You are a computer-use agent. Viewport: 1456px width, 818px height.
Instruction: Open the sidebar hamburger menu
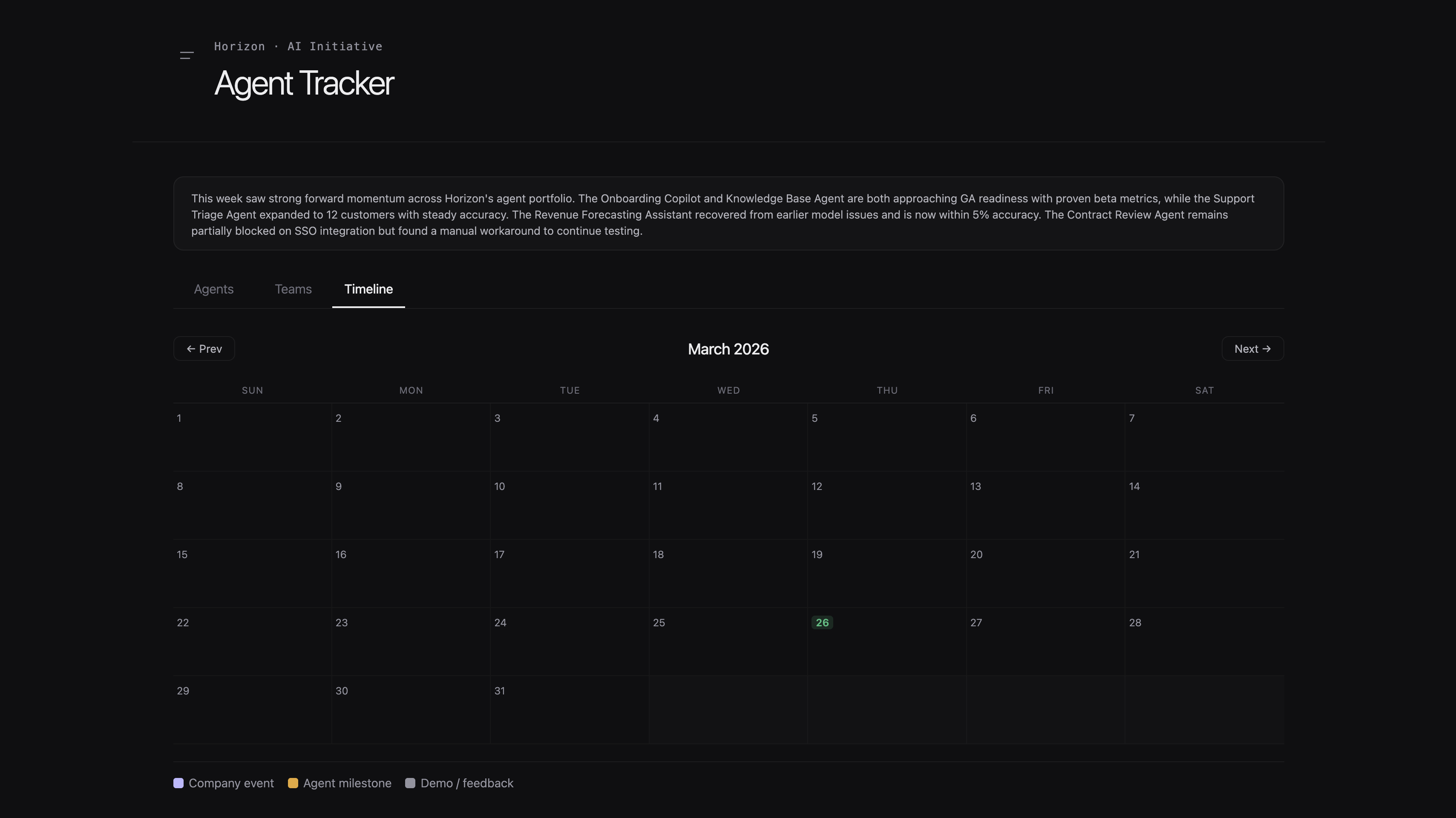187,55
